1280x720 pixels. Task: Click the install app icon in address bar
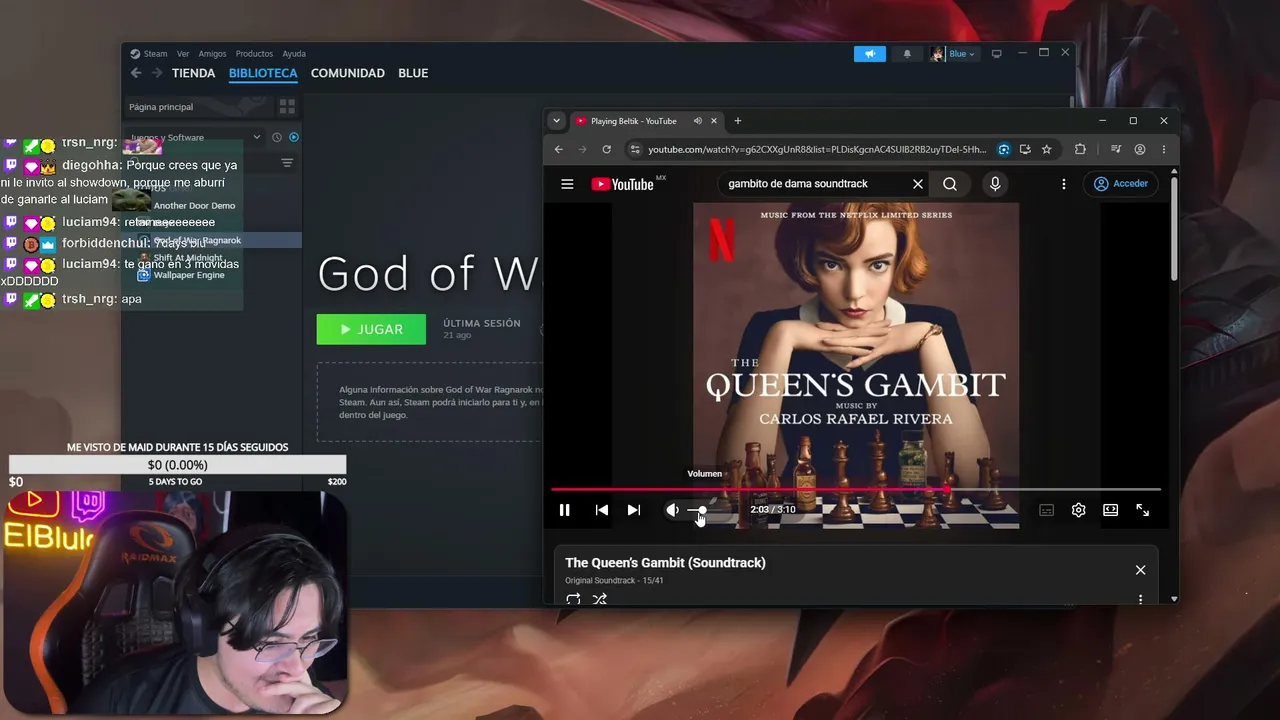[1026, 149]
